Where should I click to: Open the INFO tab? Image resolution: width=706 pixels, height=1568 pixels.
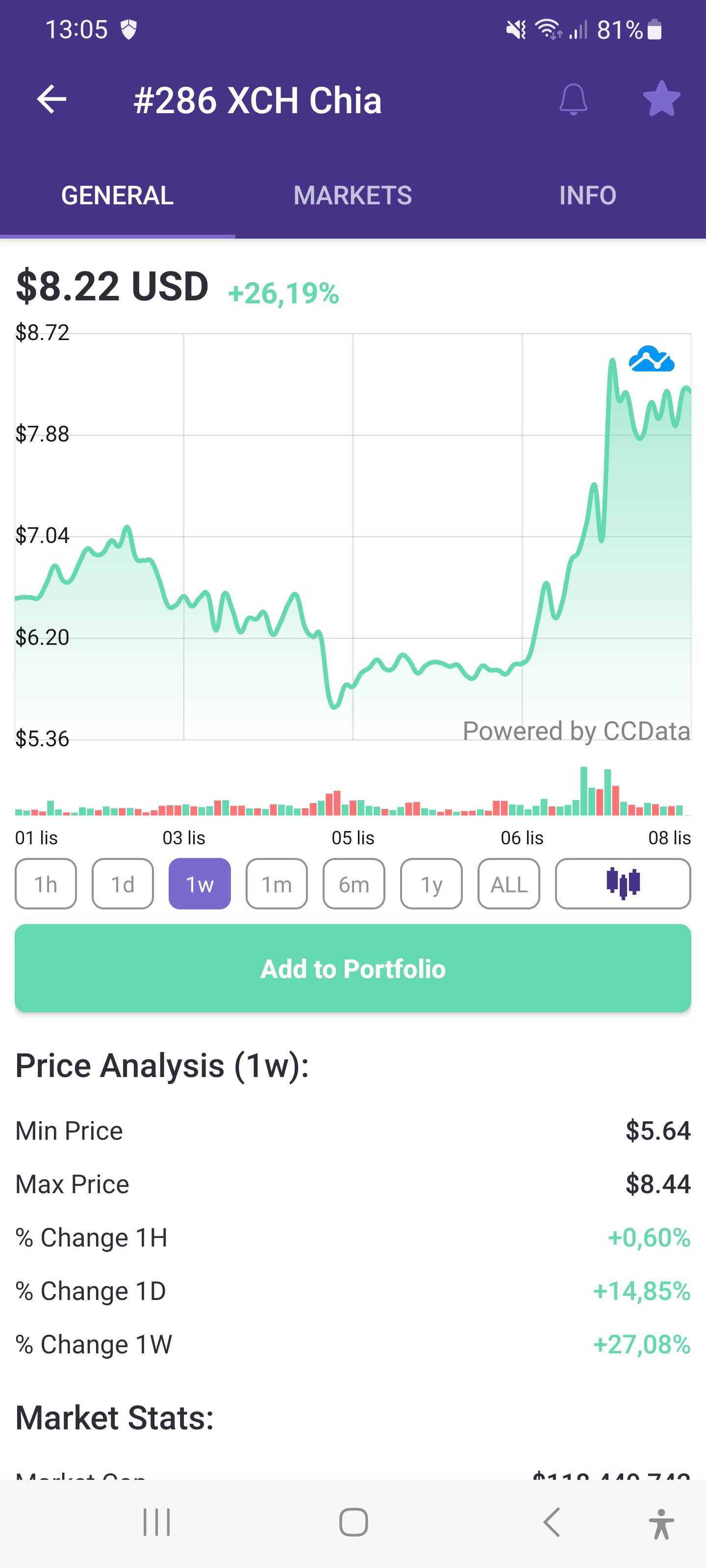click(x=588, y=196)
